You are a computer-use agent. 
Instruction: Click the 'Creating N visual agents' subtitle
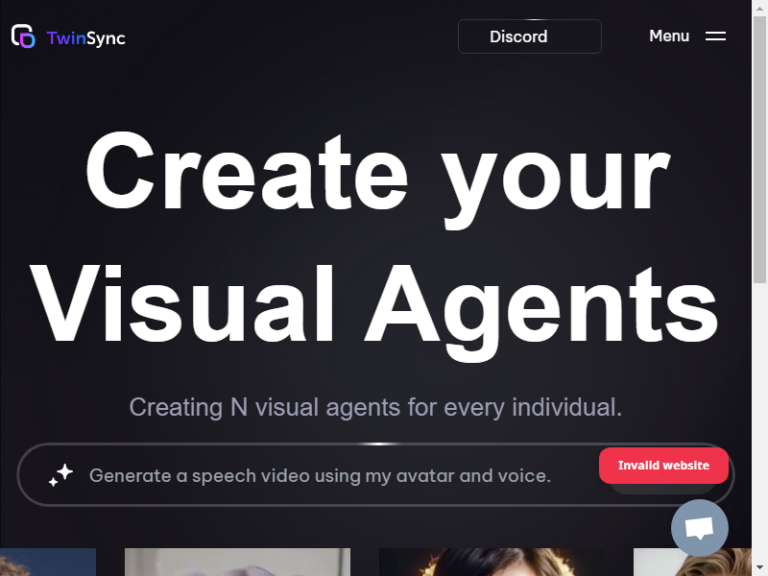375,407
